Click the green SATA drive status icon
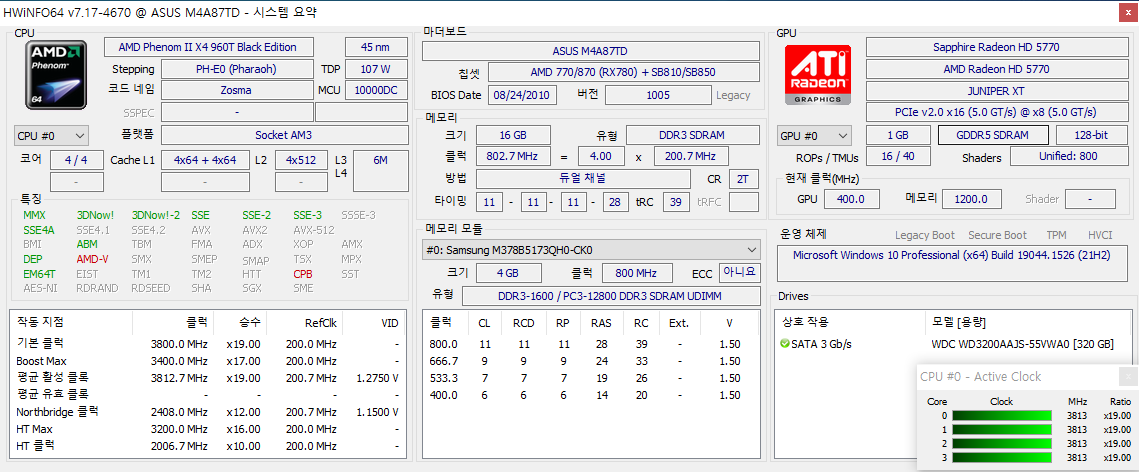This screenshot has width=1139, height=472. [x=785, y=343]
